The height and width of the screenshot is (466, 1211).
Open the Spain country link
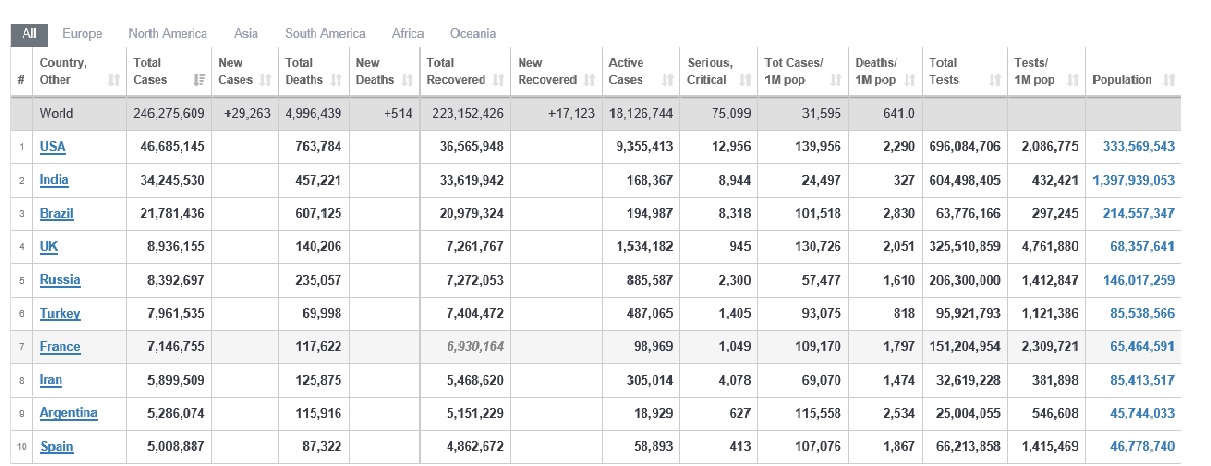[x=57, y=447]
